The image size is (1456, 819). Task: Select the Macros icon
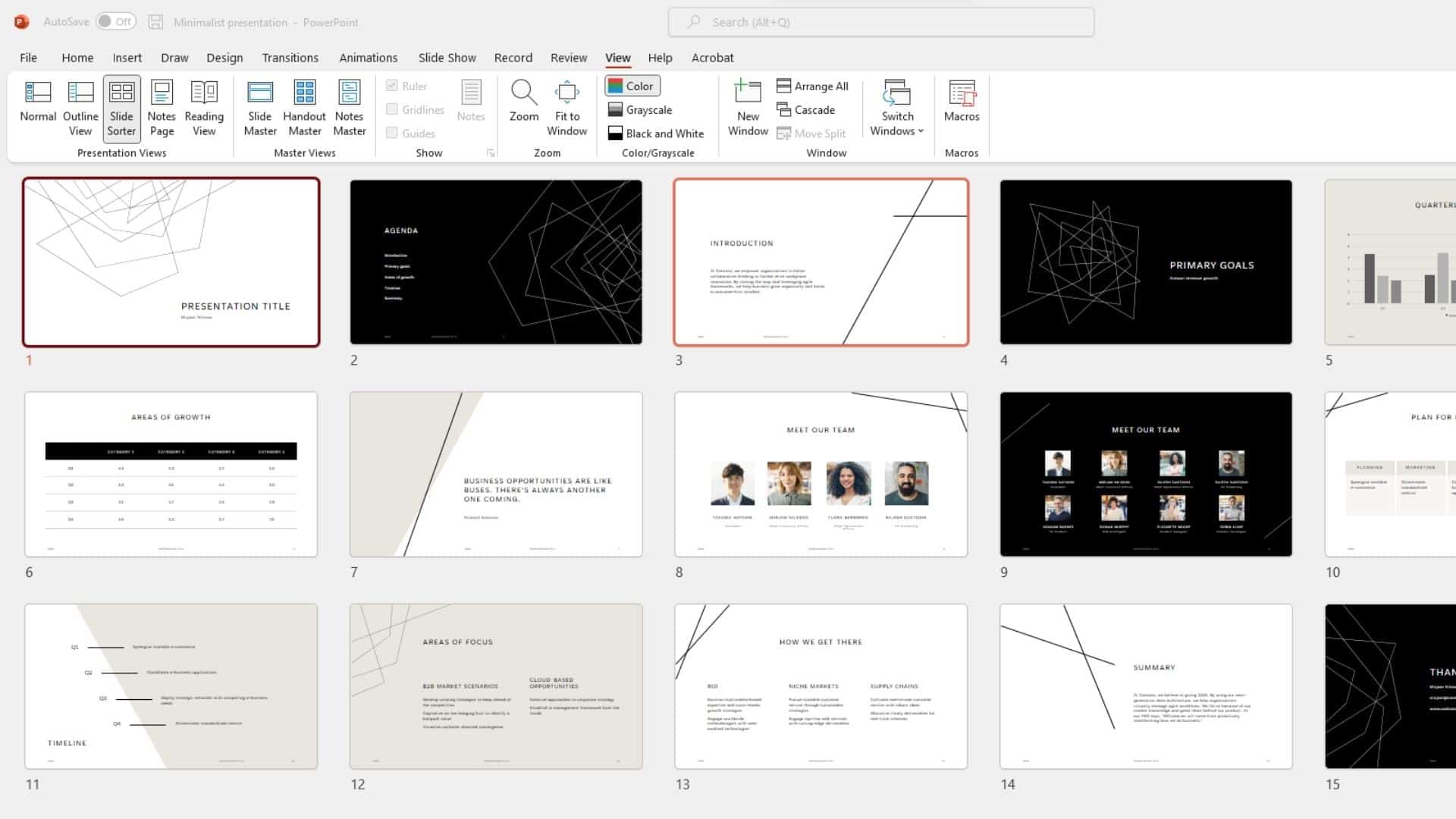pyautogui.click(x=961, y=107)
